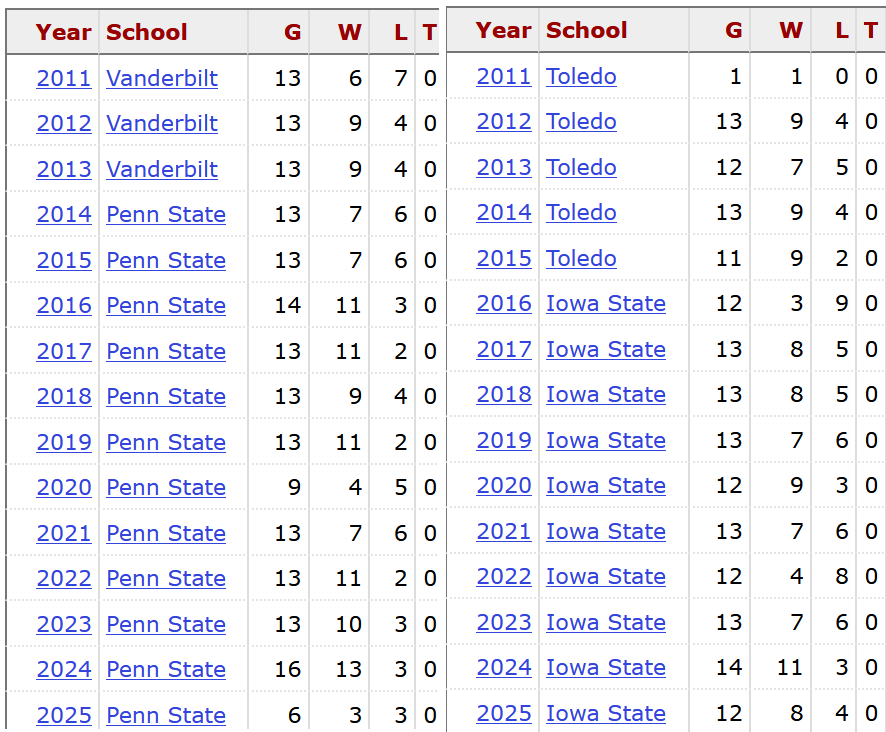Open the 2011 Toledo year link
This screenshot has height=732, width=886.
[x=504, y=76]
